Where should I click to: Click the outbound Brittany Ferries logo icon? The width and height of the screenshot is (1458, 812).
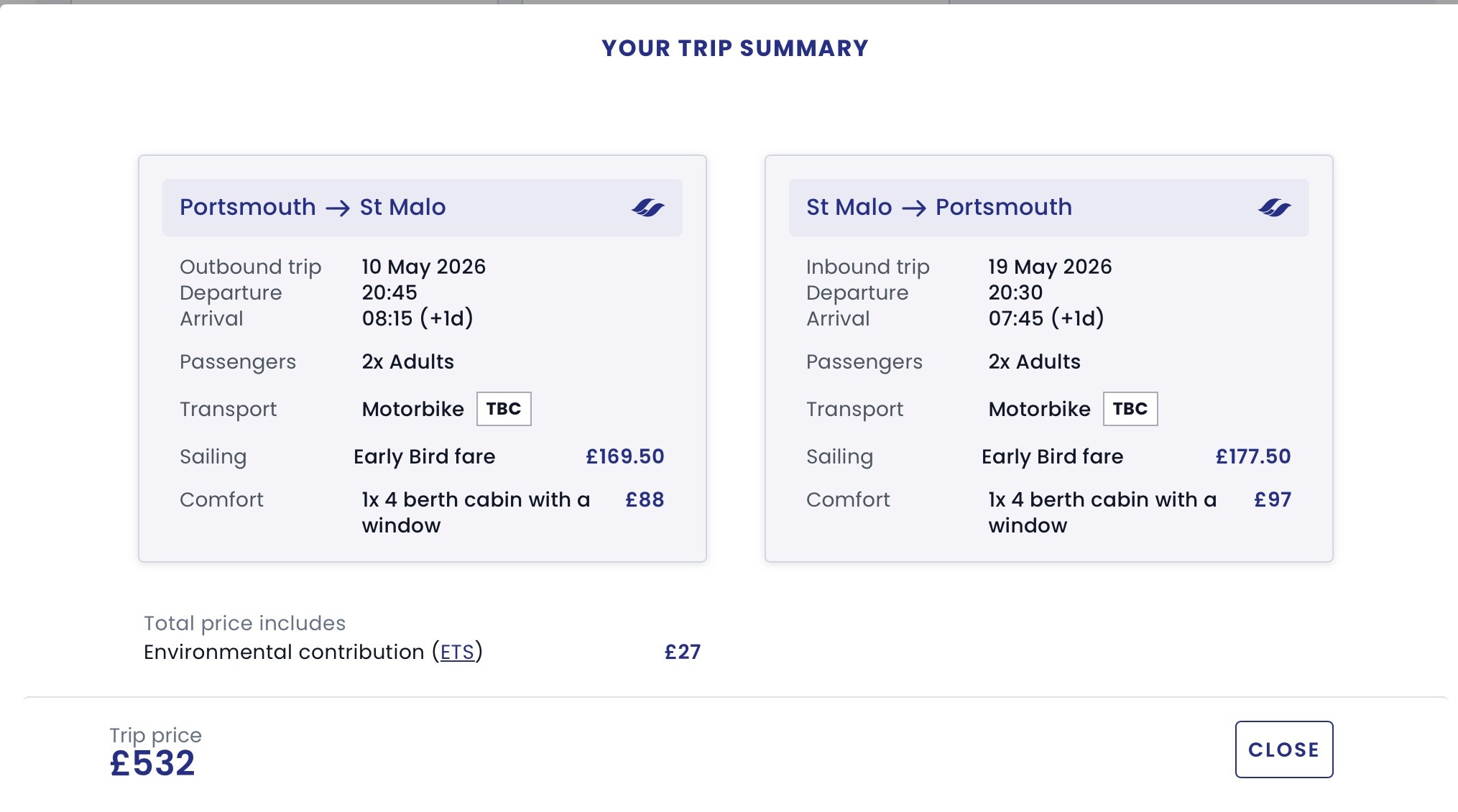[x=647, y=208]
